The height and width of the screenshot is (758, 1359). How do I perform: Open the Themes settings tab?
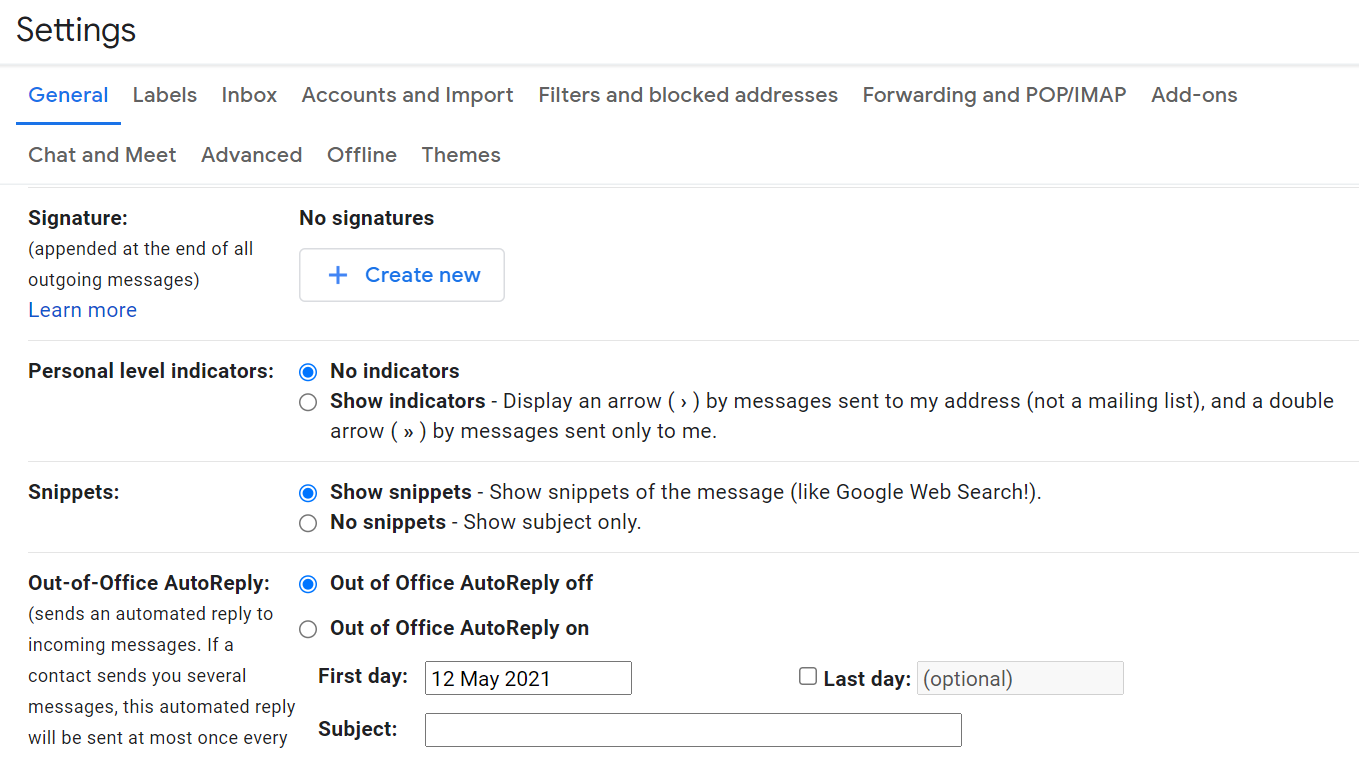(461, 155)
